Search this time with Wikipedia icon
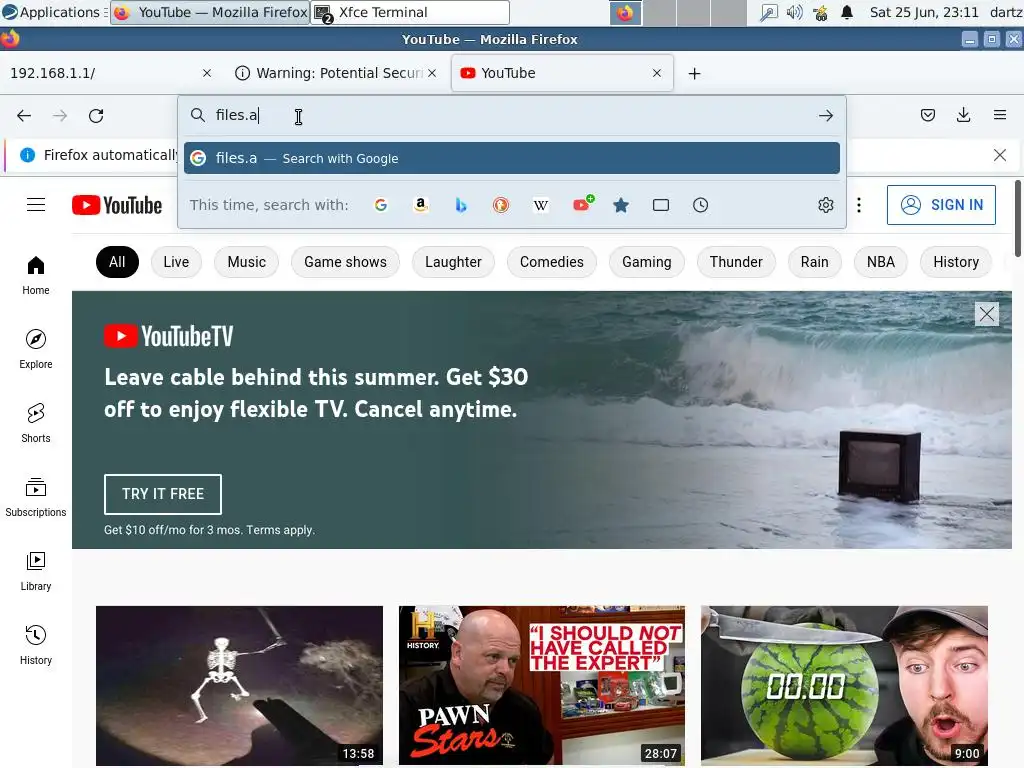Image resolution: width=1024 pixels, height=768 pixels. [541, 205]
